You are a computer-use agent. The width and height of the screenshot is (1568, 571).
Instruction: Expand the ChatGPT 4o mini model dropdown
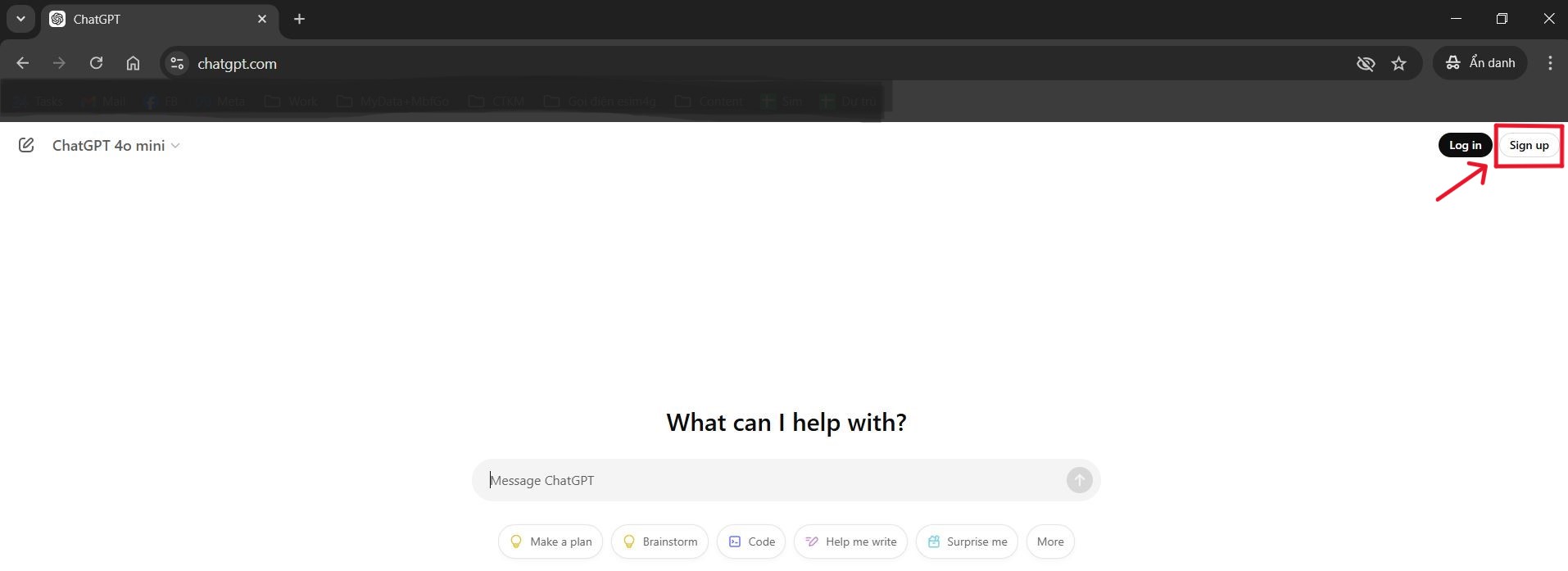[116, 145]
